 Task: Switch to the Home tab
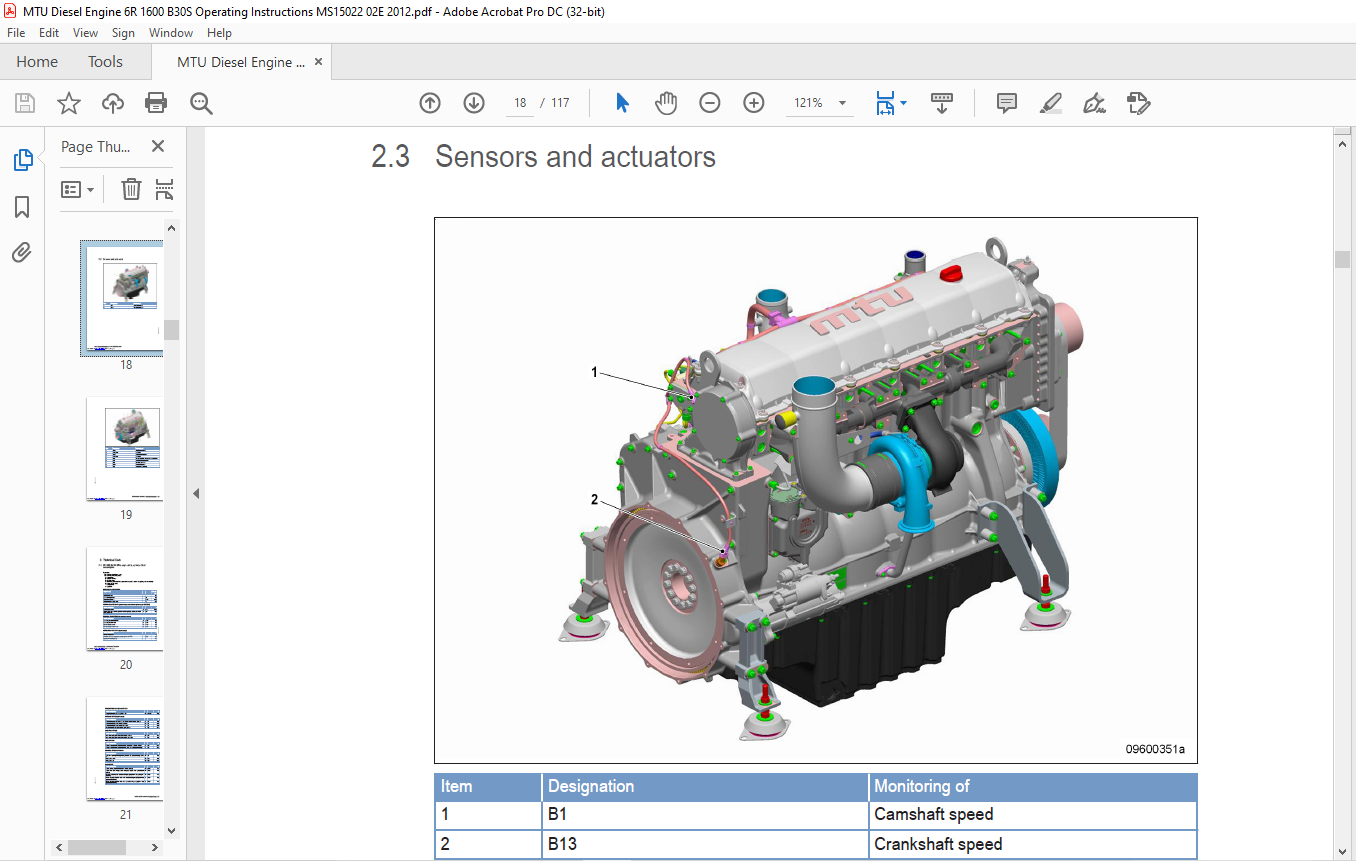point(37,62)
